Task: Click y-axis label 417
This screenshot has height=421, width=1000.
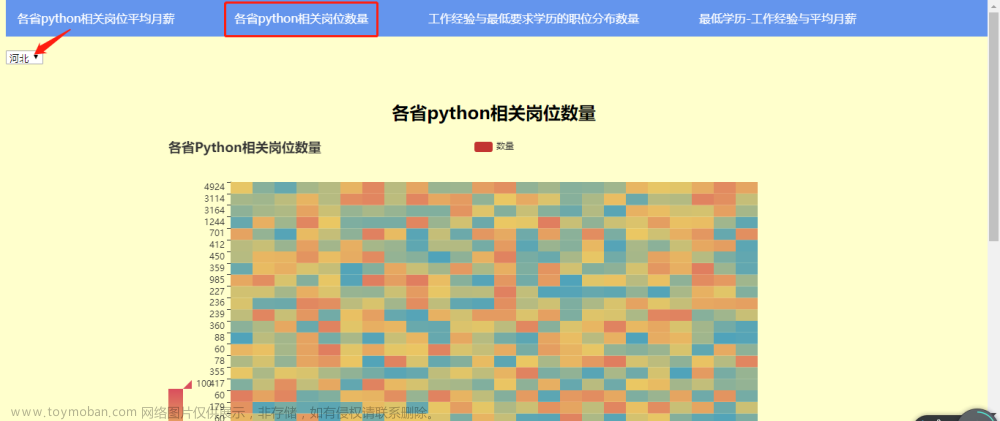Action: point(217,383)
